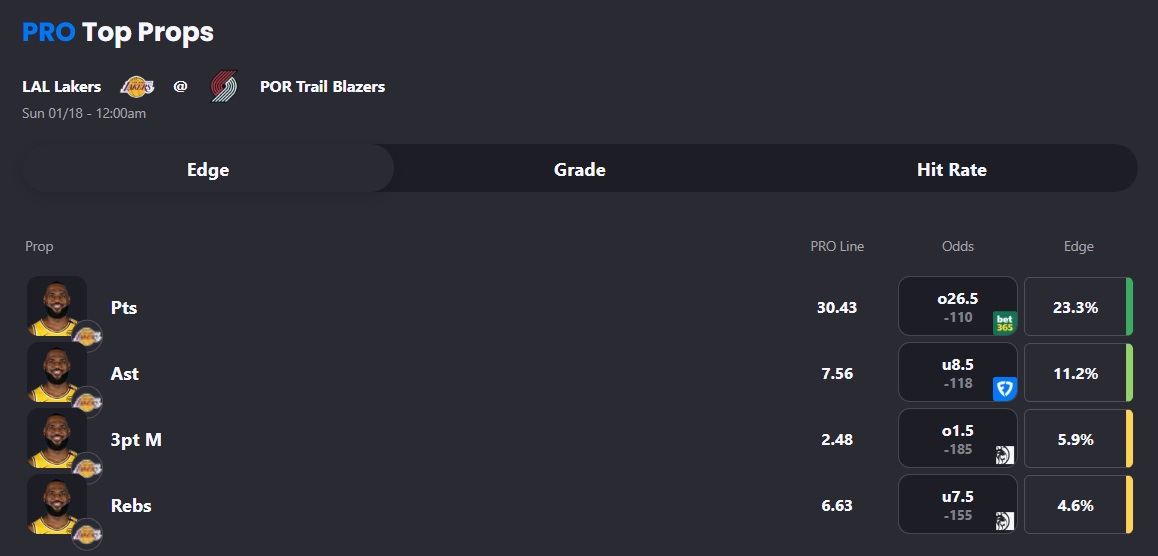Click the Trail Blazers logo in matchup header
1158x556 pixels.
[x=224, y=87]
